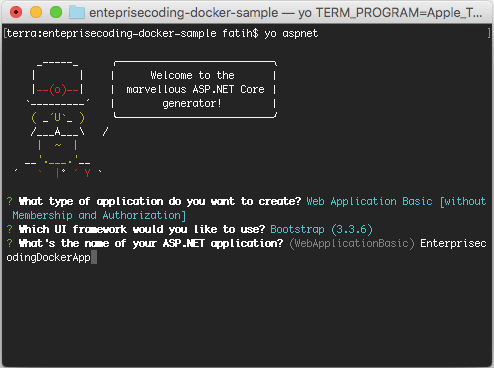Click the 'generator!' banner line

[192, 104]
